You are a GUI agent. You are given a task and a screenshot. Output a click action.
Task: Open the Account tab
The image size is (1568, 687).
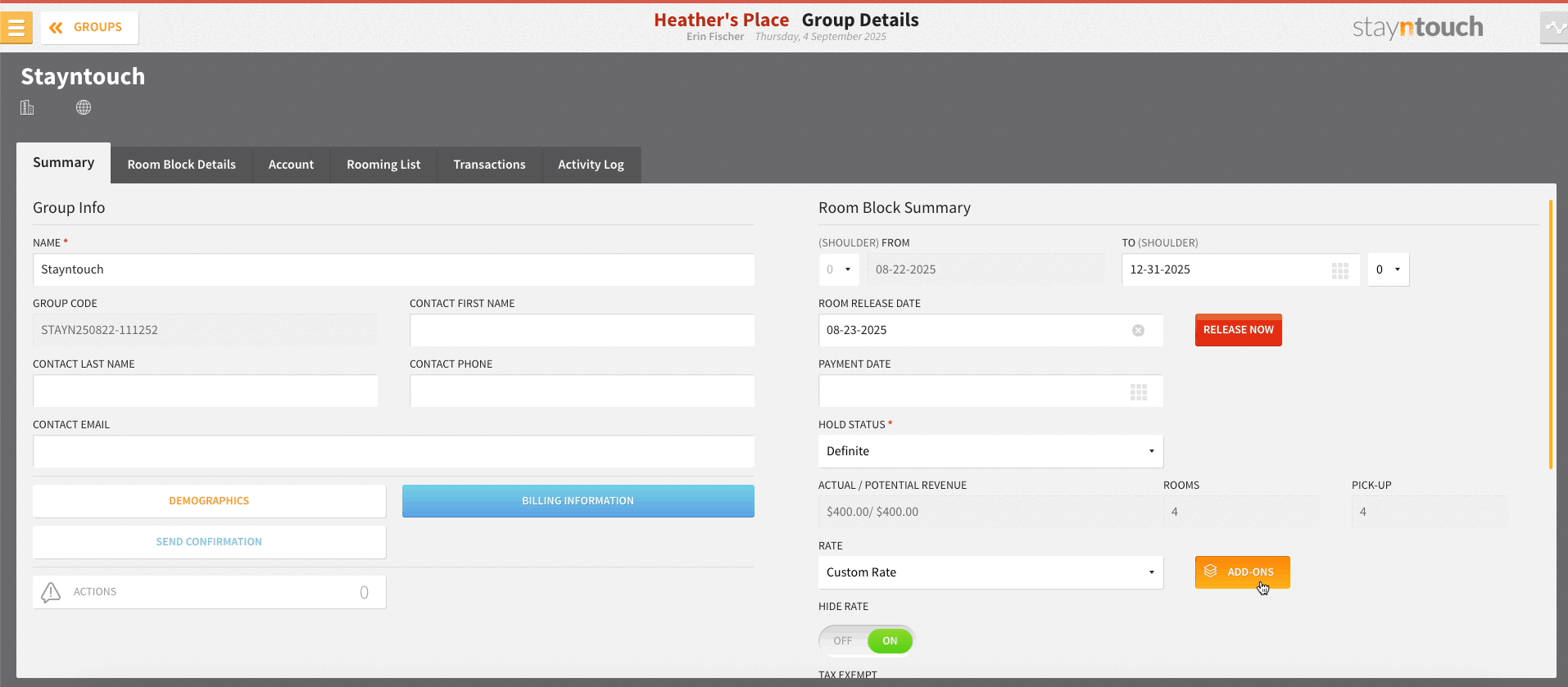tap(291, 165)
